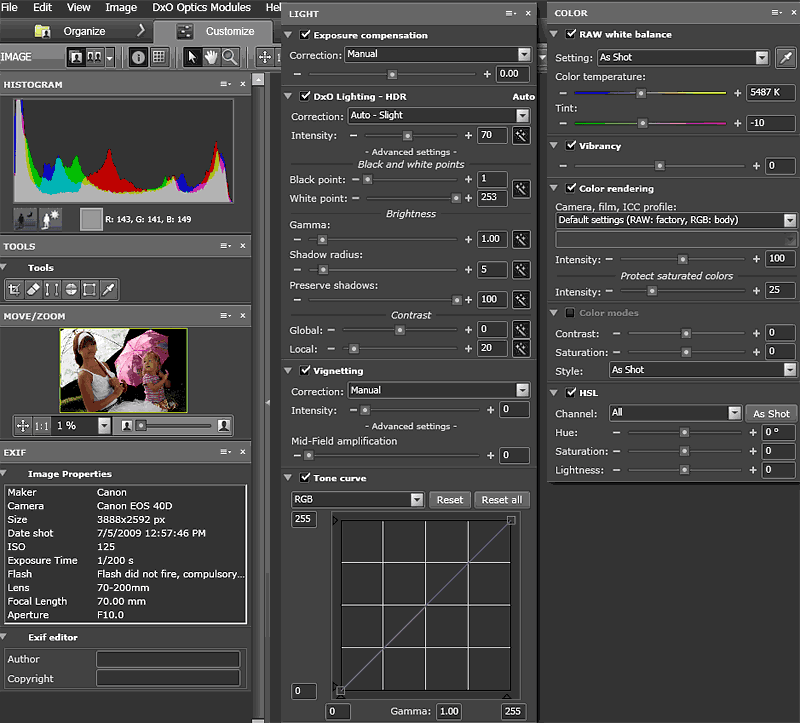800x723 pixels.
Task: Enable the Color modes checkbox
Action: point(571,313)
